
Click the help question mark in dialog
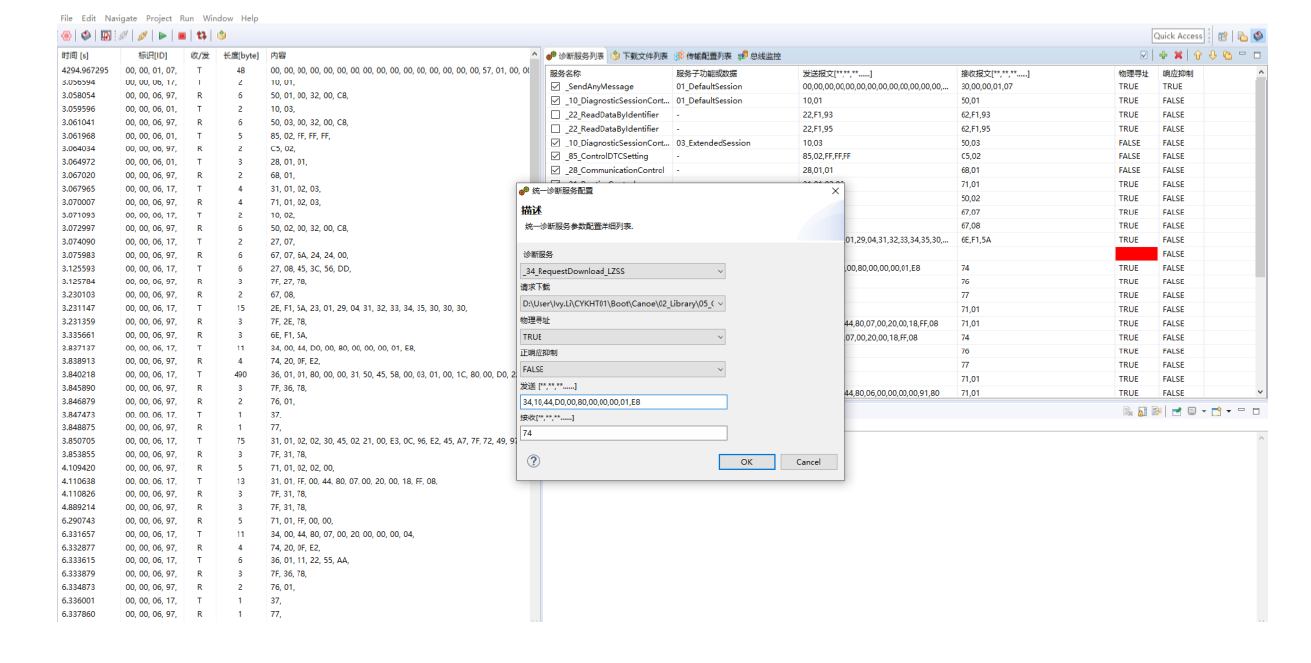(533, 461)
